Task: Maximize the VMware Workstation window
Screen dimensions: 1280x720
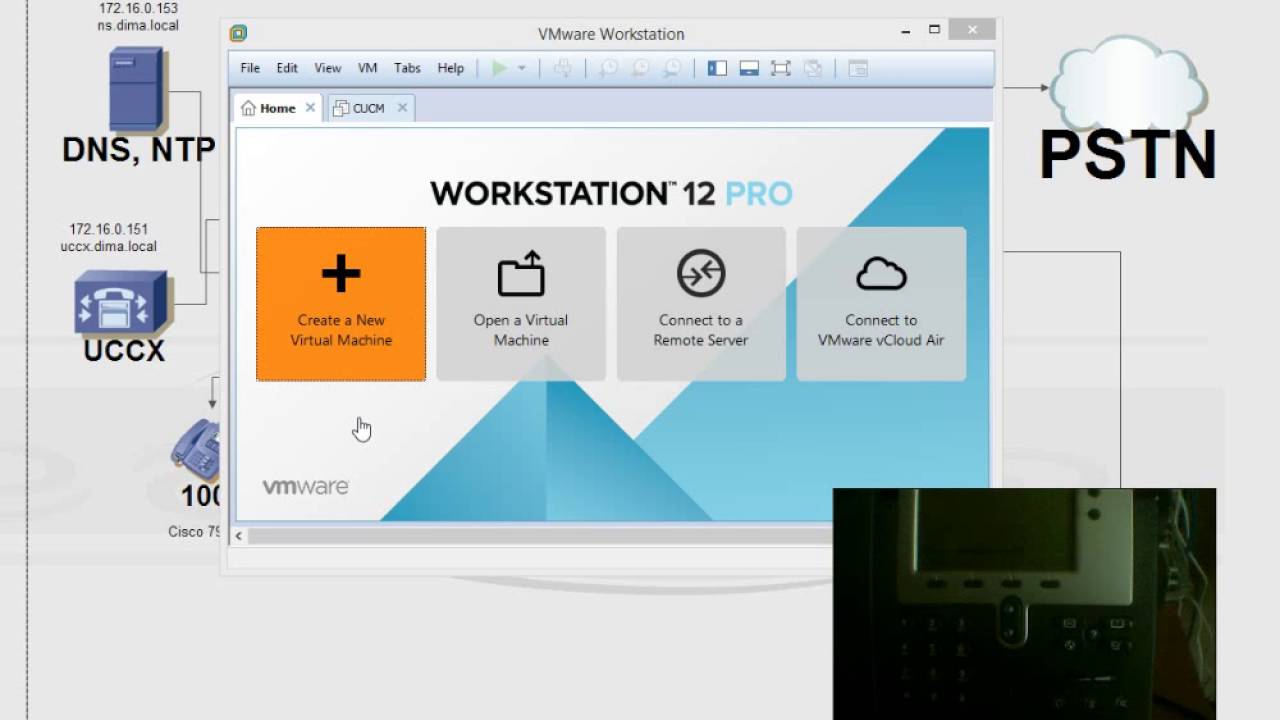Action: (934, 31)
